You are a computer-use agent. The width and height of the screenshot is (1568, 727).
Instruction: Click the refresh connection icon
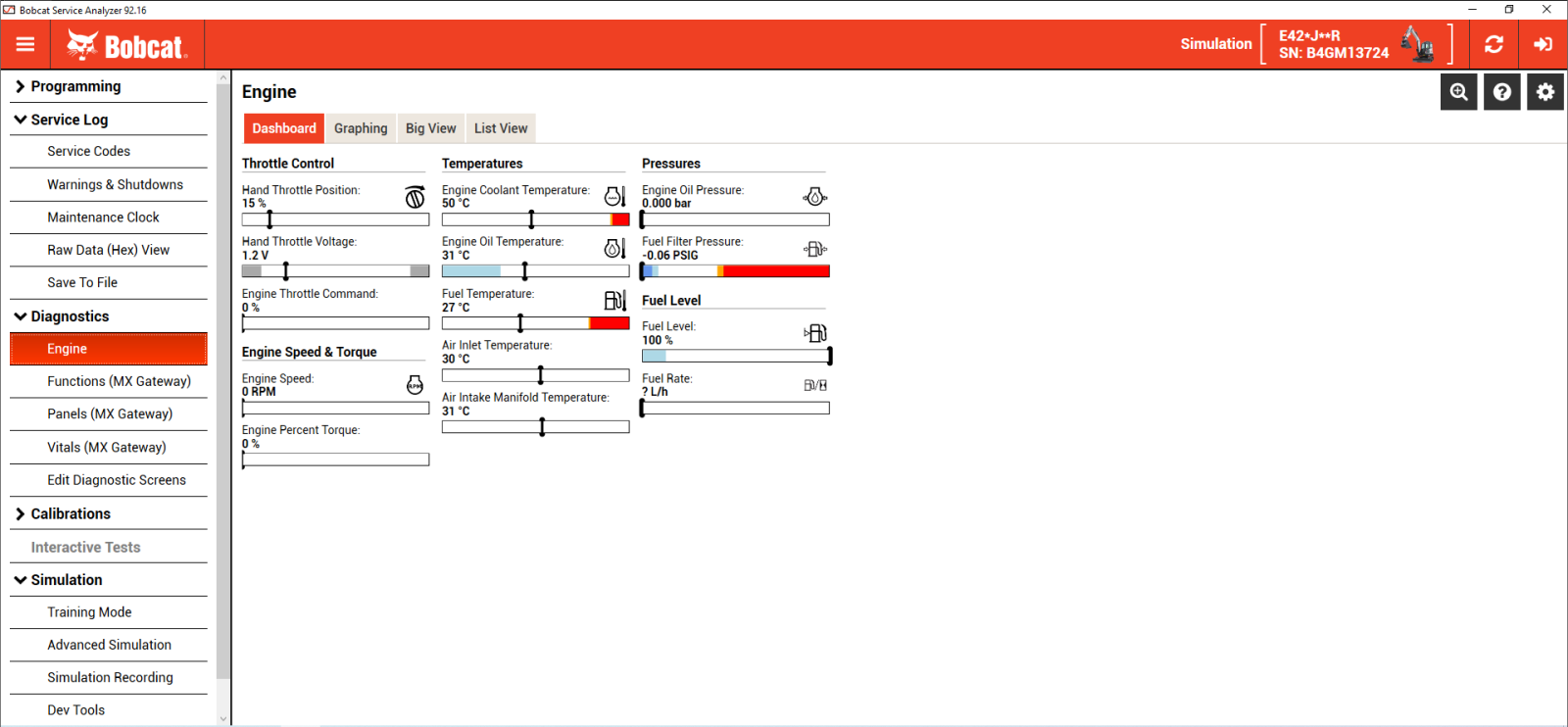pyautogui.click(x=1494, y=44)
